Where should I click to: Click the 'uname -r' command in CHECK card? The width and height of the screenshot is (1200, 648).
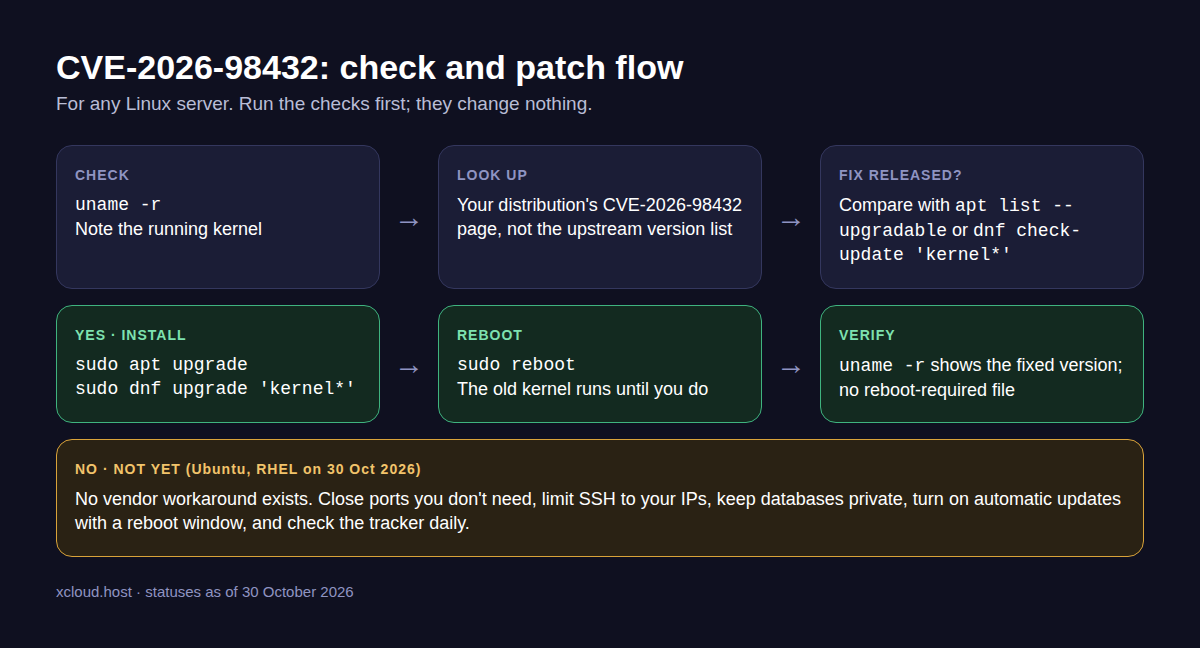pos(118,205)
